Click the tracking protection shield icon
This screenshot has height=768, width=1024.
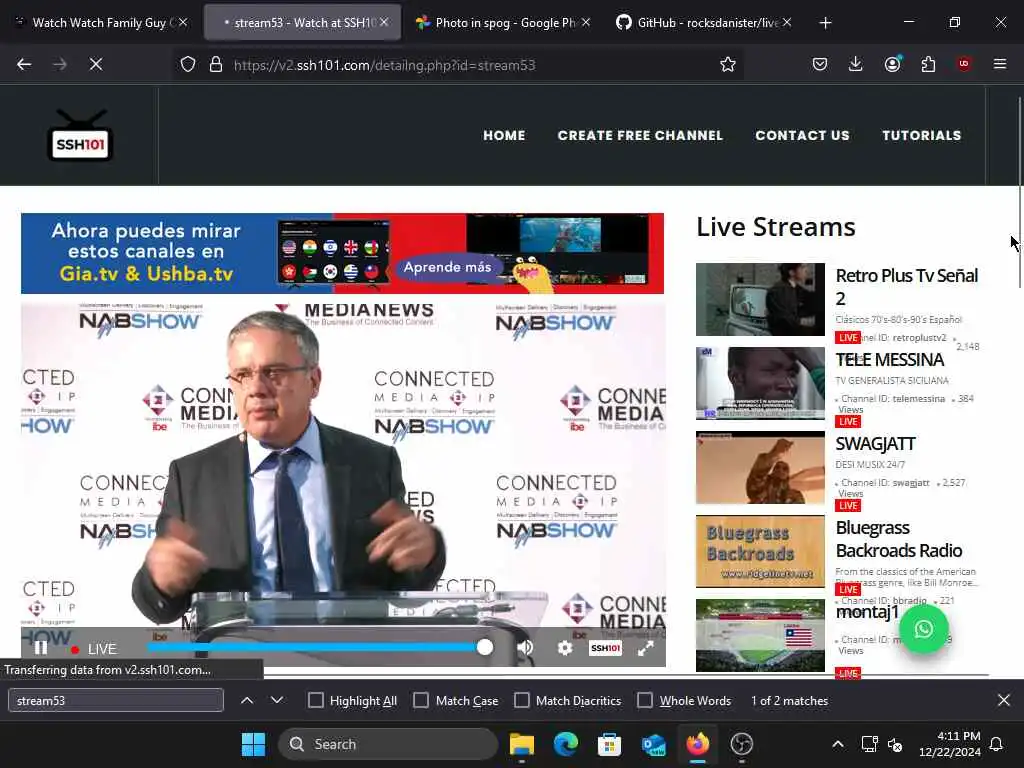[188, 65]
